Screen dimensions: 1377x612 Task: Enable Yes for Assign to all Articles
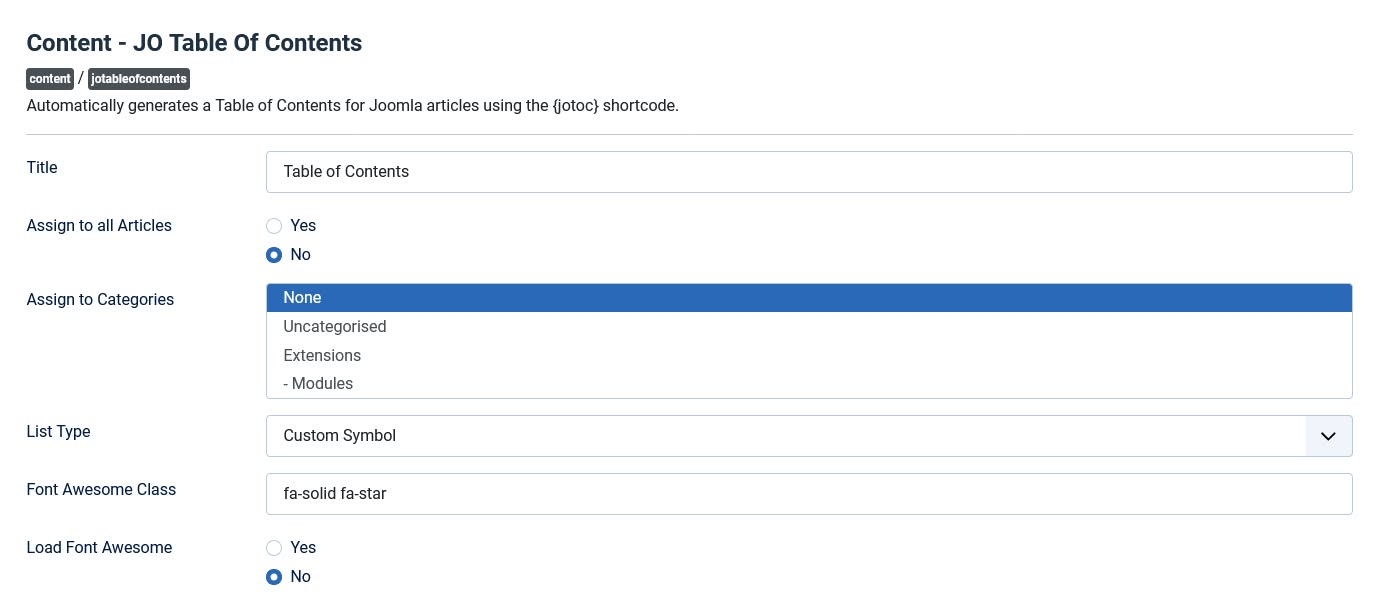point(274,225)
